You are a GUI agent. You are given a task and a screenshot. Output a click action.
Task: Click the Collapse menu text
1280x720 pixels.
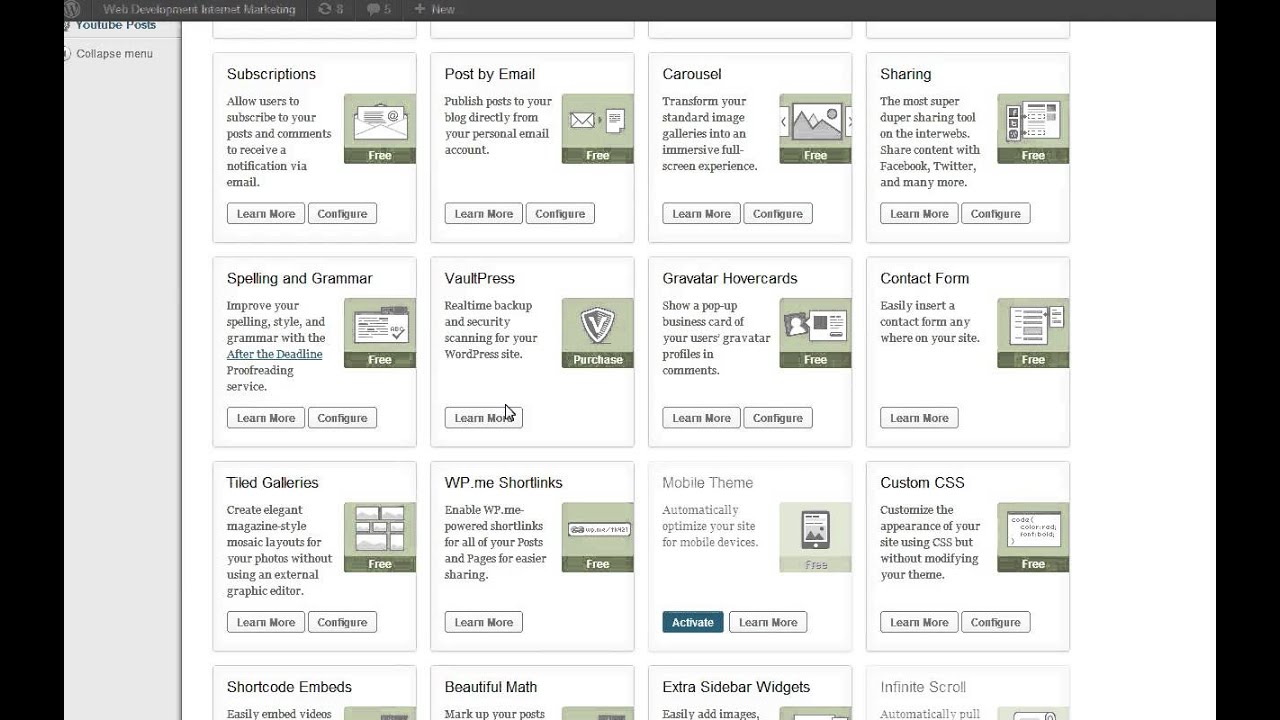click(115, 54)
